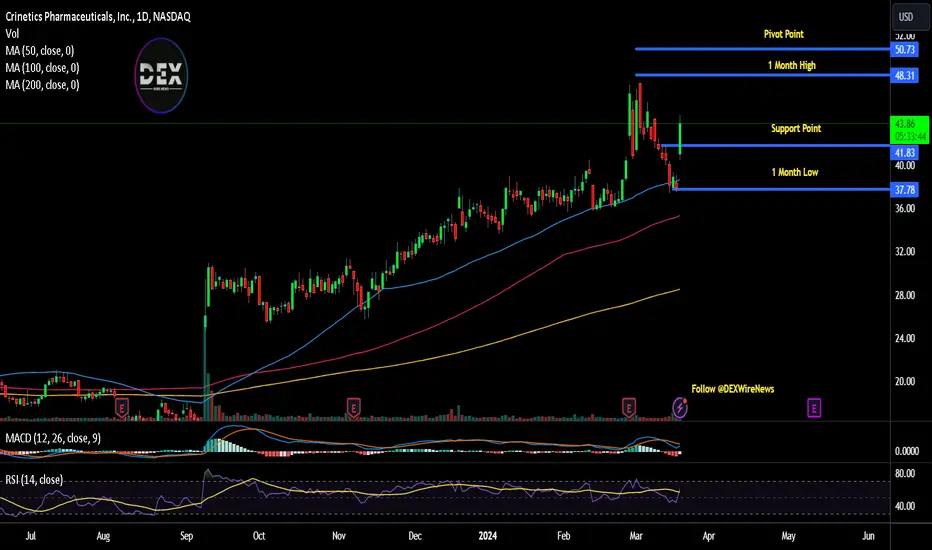Select the Vol indicator legend
This screenshot has height=550, width=932.
[12, 34]
